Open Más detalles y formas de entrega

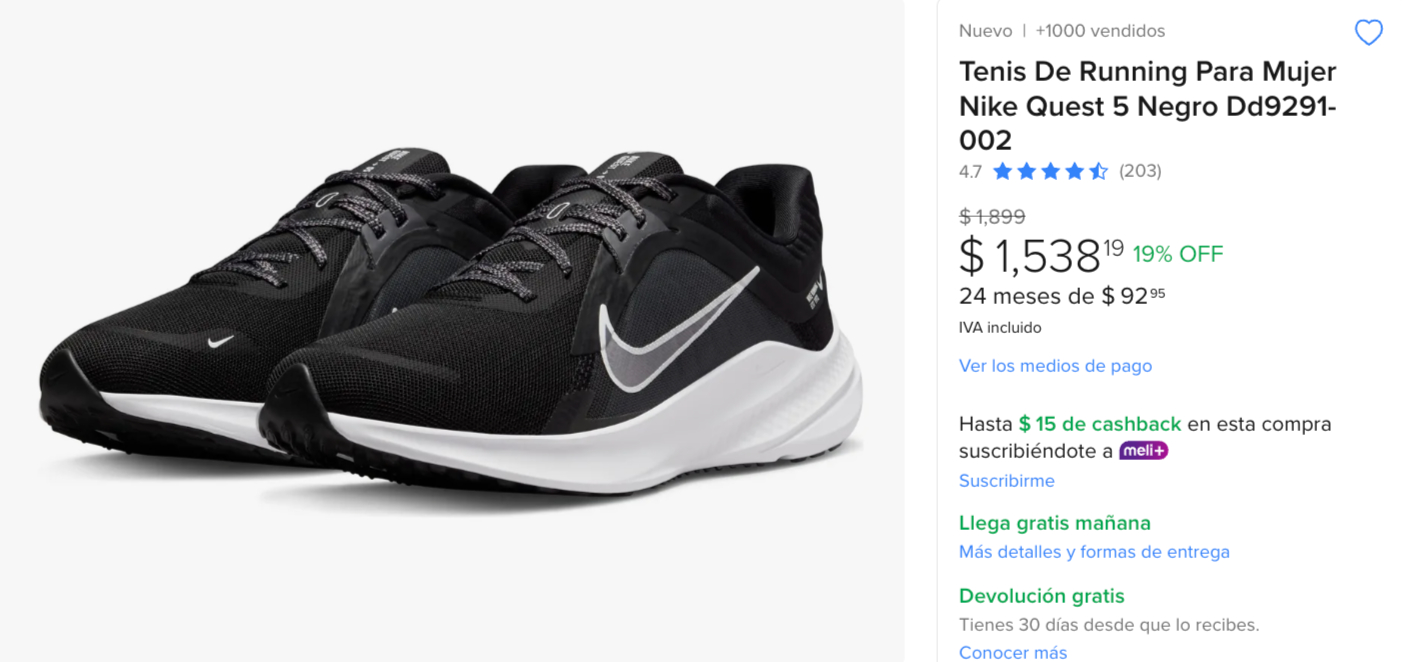(1094, 552)
